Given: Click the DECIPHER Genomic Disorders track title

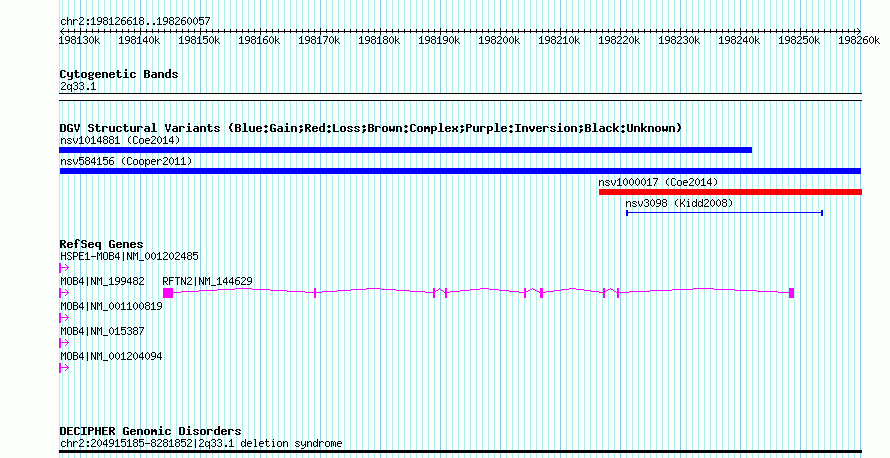Looking at the screenshot, I should (150, 431).
